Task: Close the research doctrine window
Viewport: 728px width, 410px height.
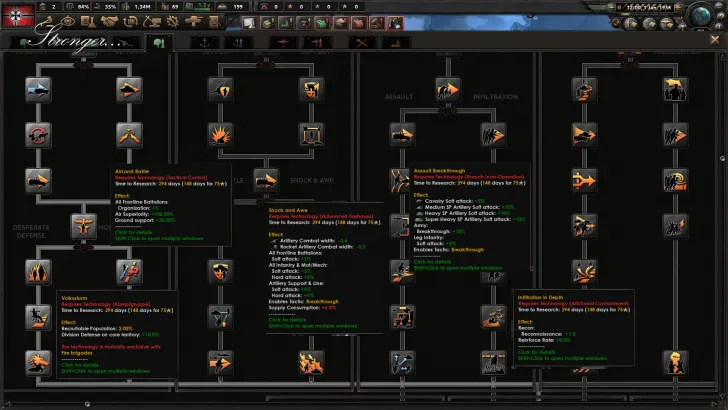Action: tap(715, 40)
